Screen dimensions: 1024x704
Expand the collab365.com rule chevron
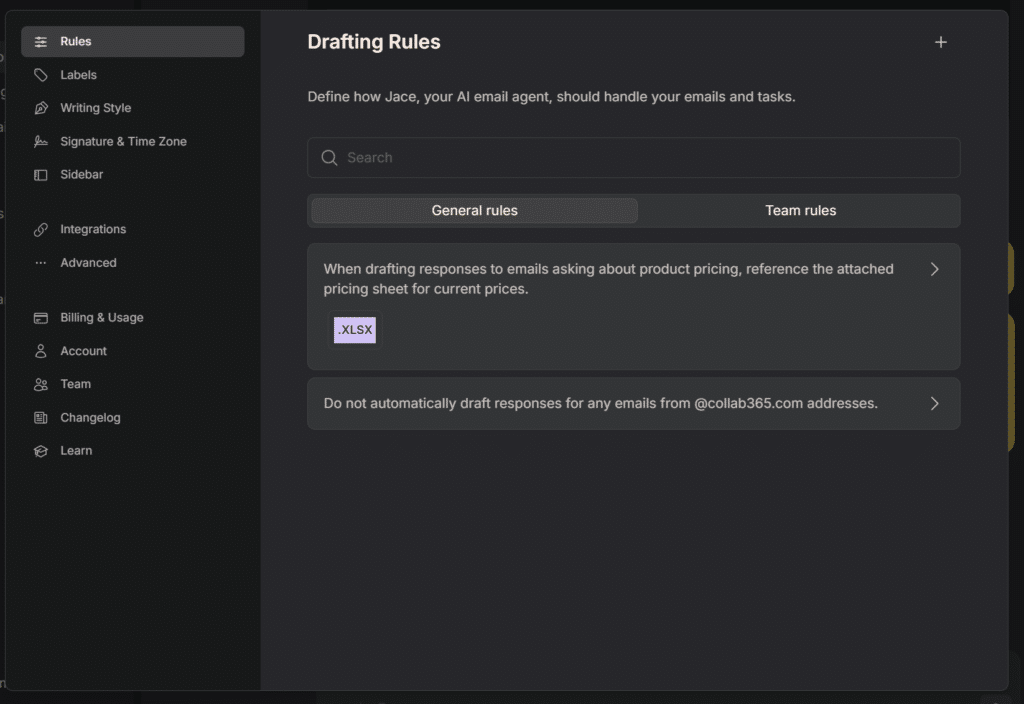(x=935, y=404)
